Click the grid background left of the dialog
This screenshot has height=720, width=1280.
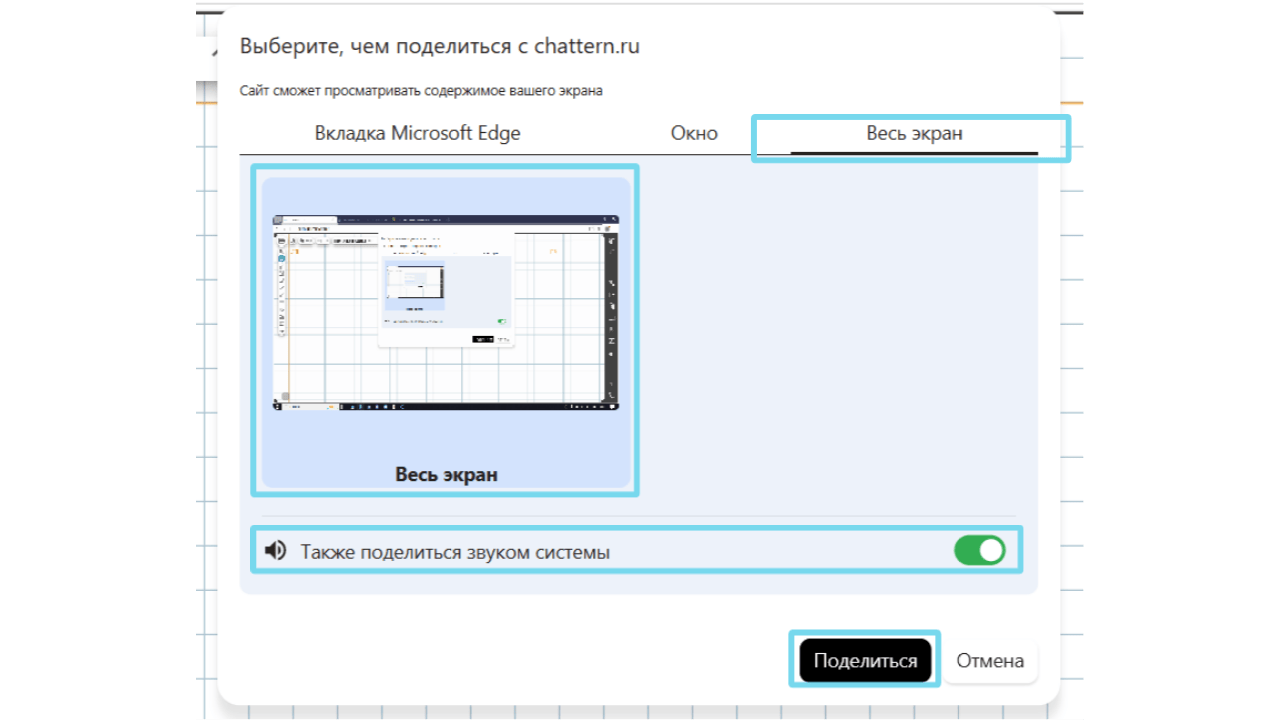click(206, 400)
